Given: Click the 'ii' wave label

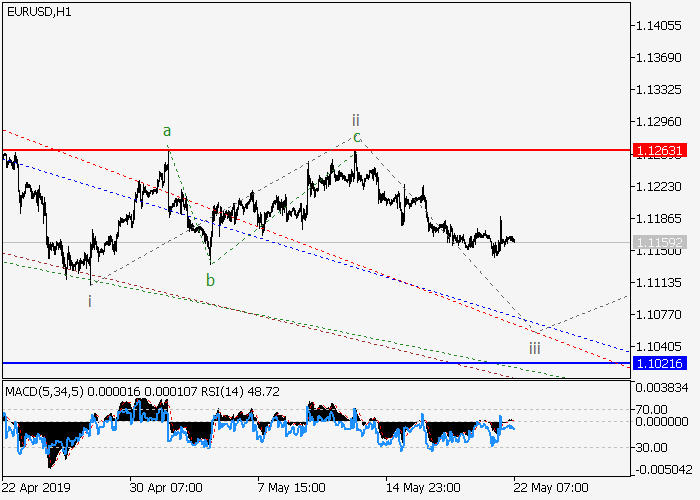Looking at the screenshot, I should tap(355, 118).
